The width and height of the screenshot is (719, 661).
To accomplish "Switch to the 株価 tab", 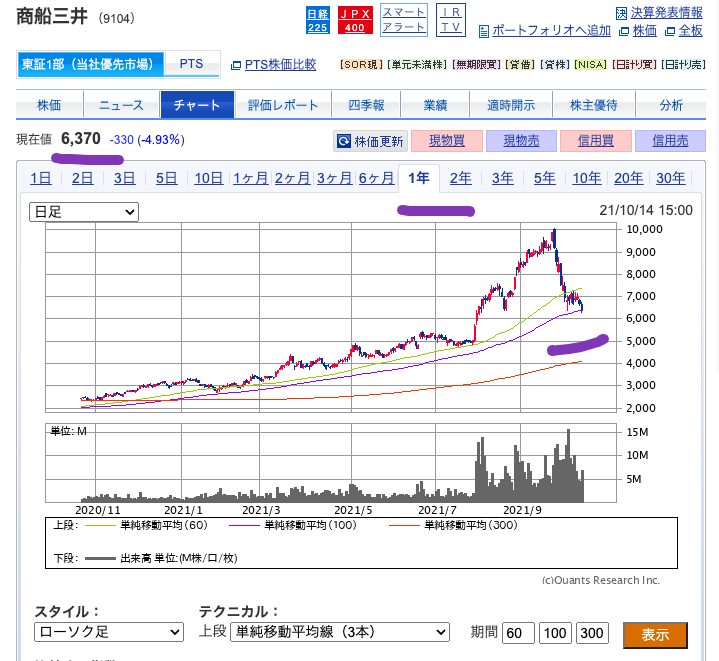I will [50, 105].
